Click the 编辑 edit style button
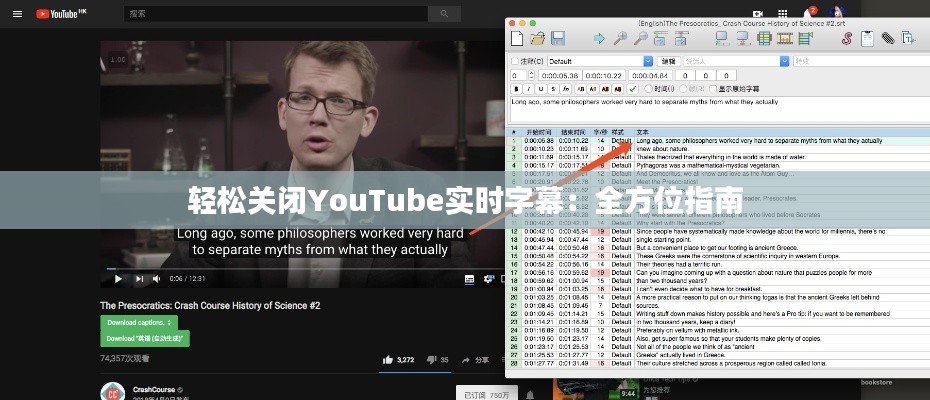This screenshot has height=400, width=930. [x=668, y=61]
